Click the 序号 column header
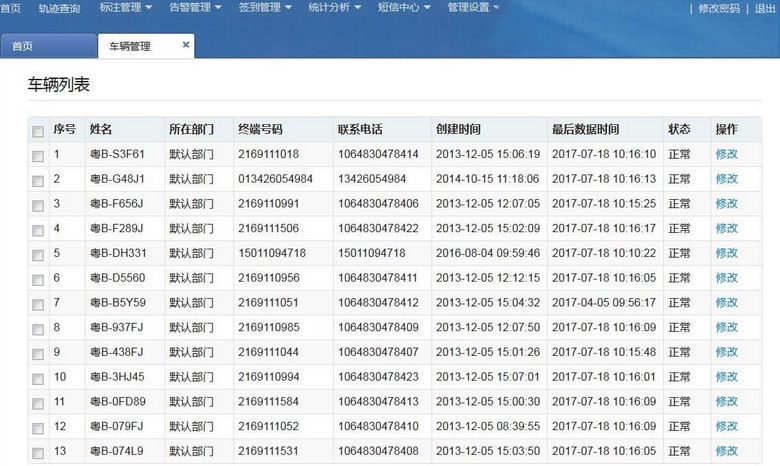 65,129
